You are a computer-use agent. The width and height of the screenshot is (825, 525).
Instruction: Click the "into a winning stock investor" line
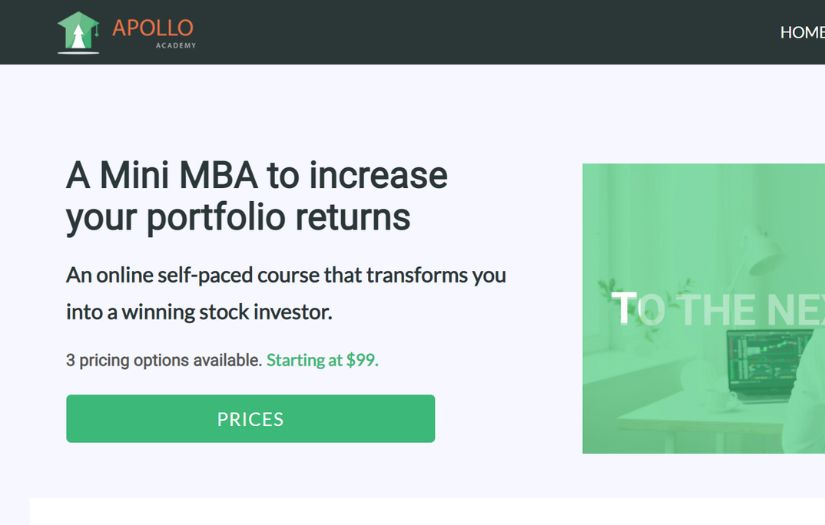[x=199, y=312]
